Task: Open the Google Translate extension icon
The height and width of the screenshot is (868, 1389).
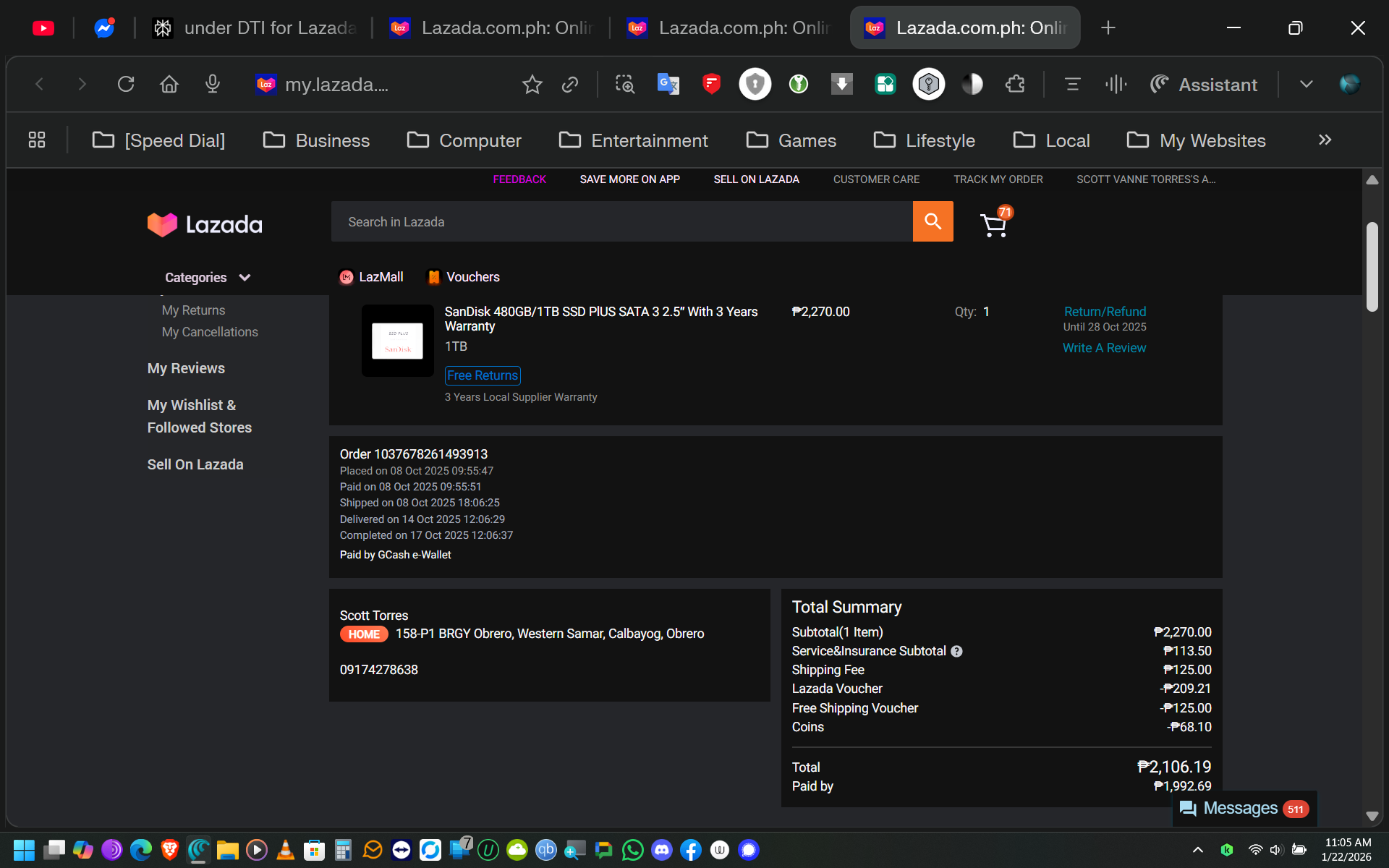Action: [668, 85]
